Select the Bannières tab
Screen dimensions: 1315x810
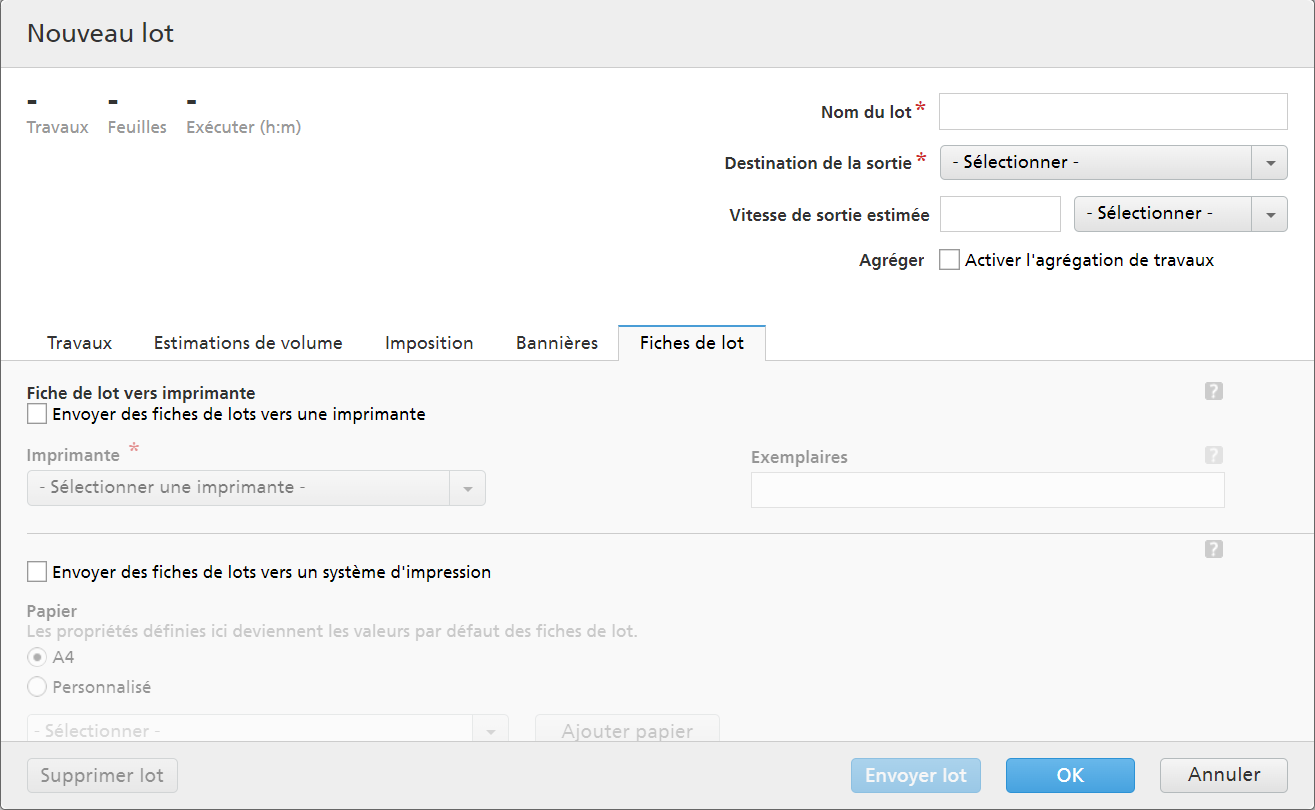[557, 343]
